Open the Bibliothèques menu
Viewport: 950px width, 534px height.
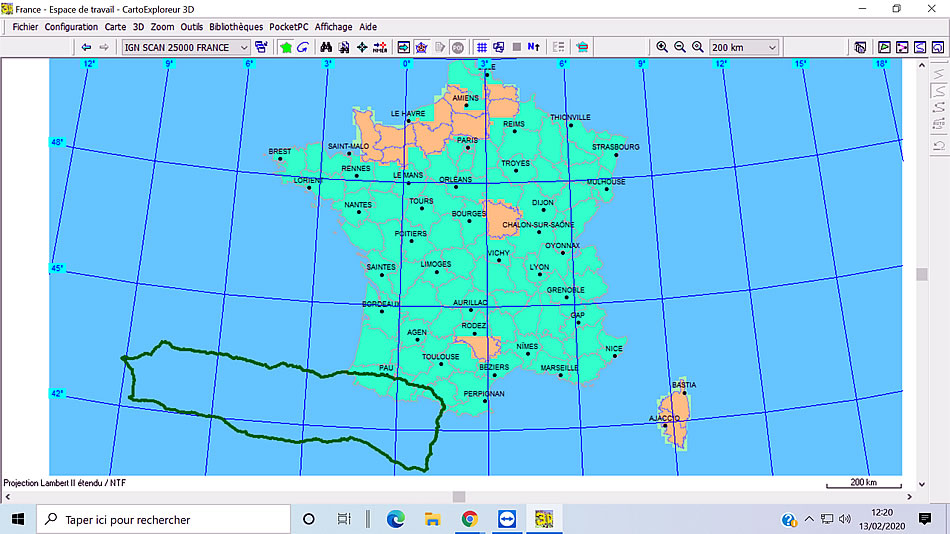pyautogui.click(x=236, y=27)
